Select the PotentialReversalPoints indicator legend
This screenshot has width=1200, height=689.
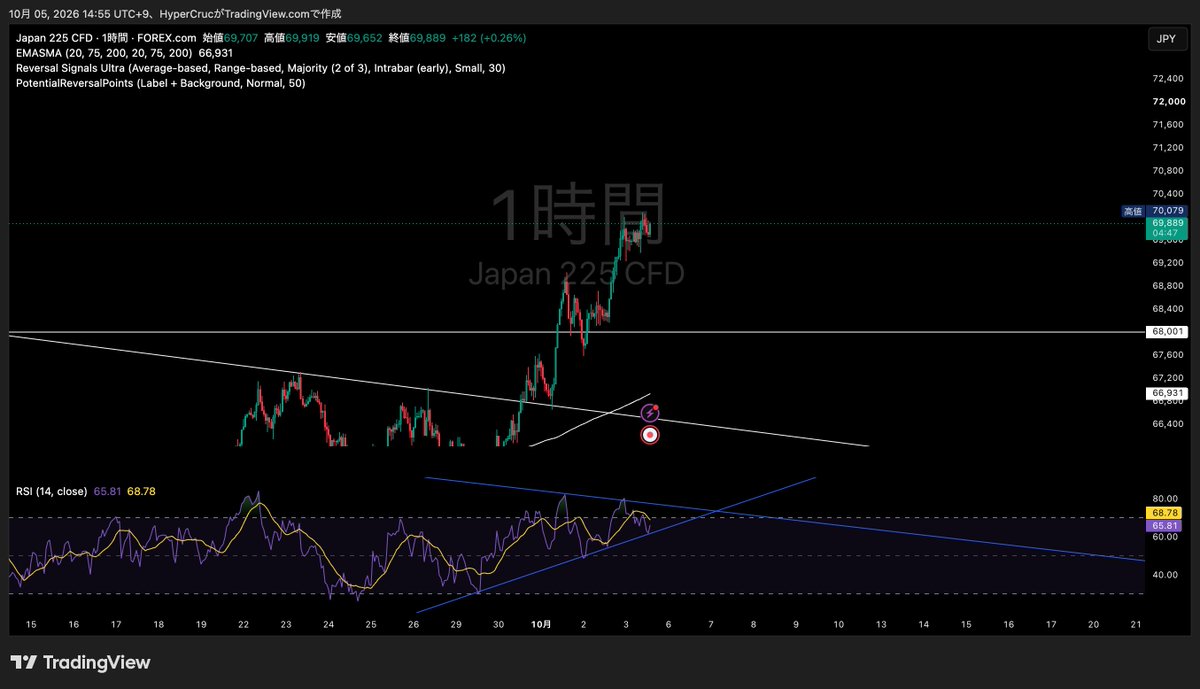161,83
